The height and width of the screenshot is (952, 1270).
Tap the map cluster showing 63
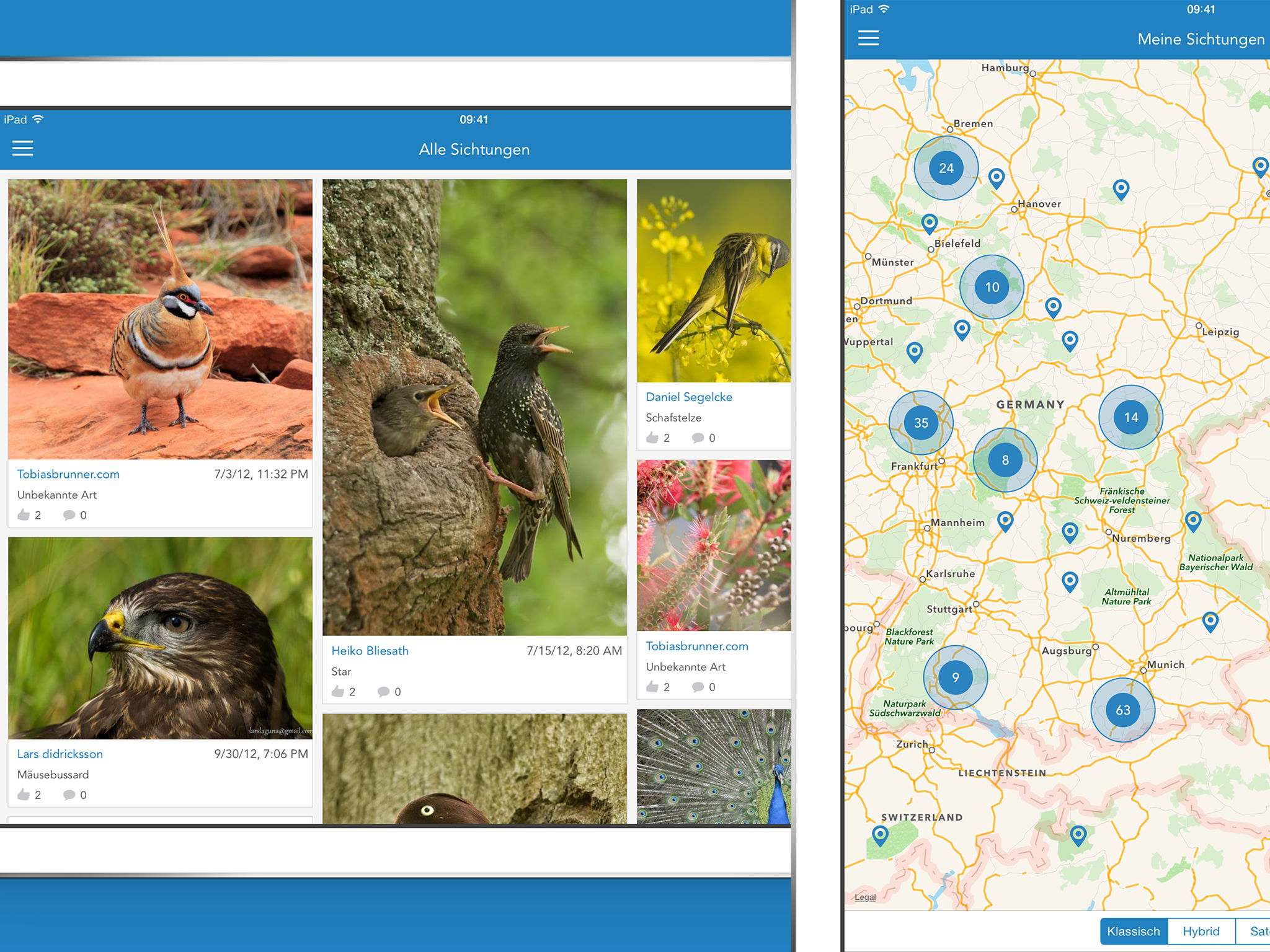(1122, 710)
